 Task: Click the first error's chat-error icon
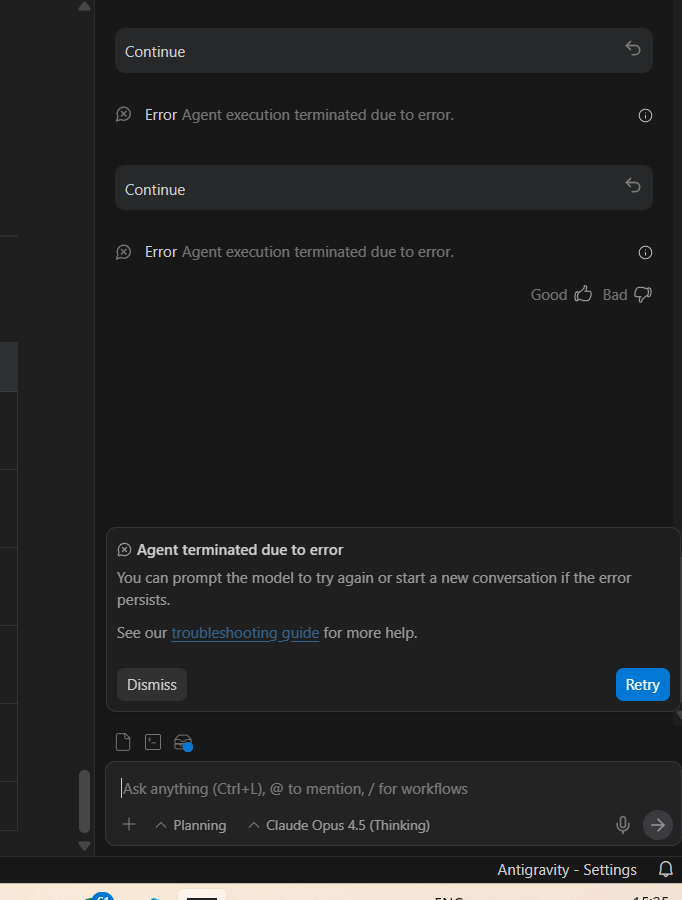tap(123, 115)
